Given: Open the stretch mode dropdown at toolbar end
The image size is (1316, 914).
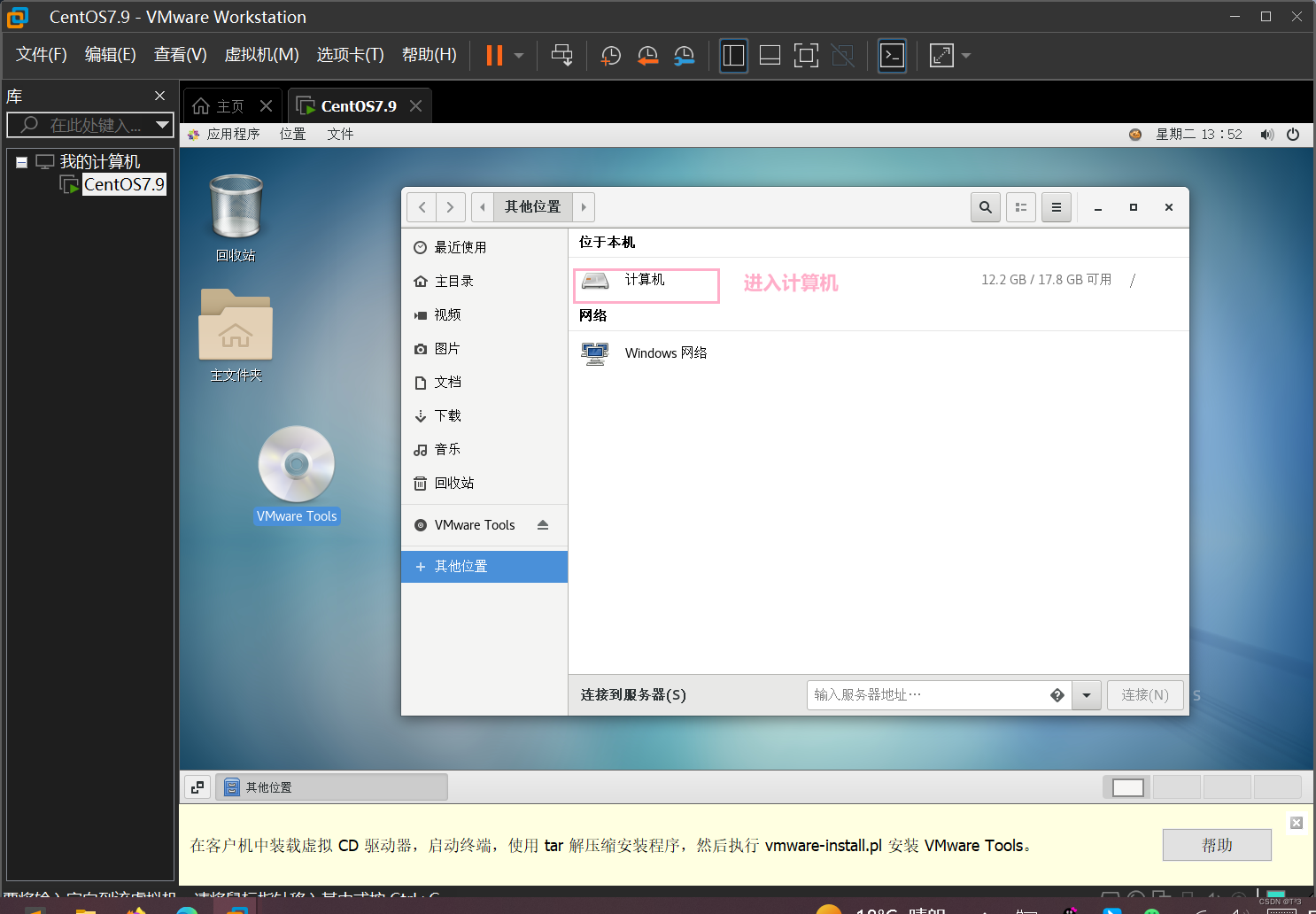Looking at the screenshot, I should click(x=964, y=55).
